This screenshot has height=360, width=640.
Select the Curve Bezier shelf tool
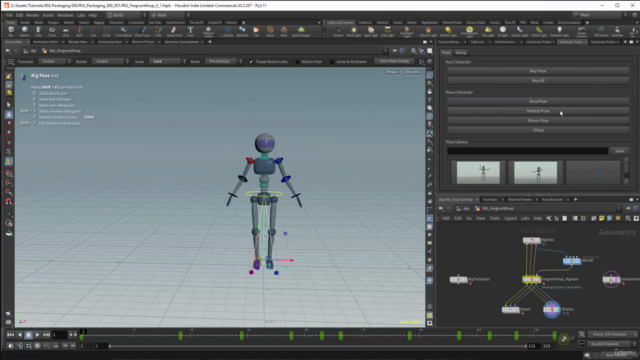(123, 31)
